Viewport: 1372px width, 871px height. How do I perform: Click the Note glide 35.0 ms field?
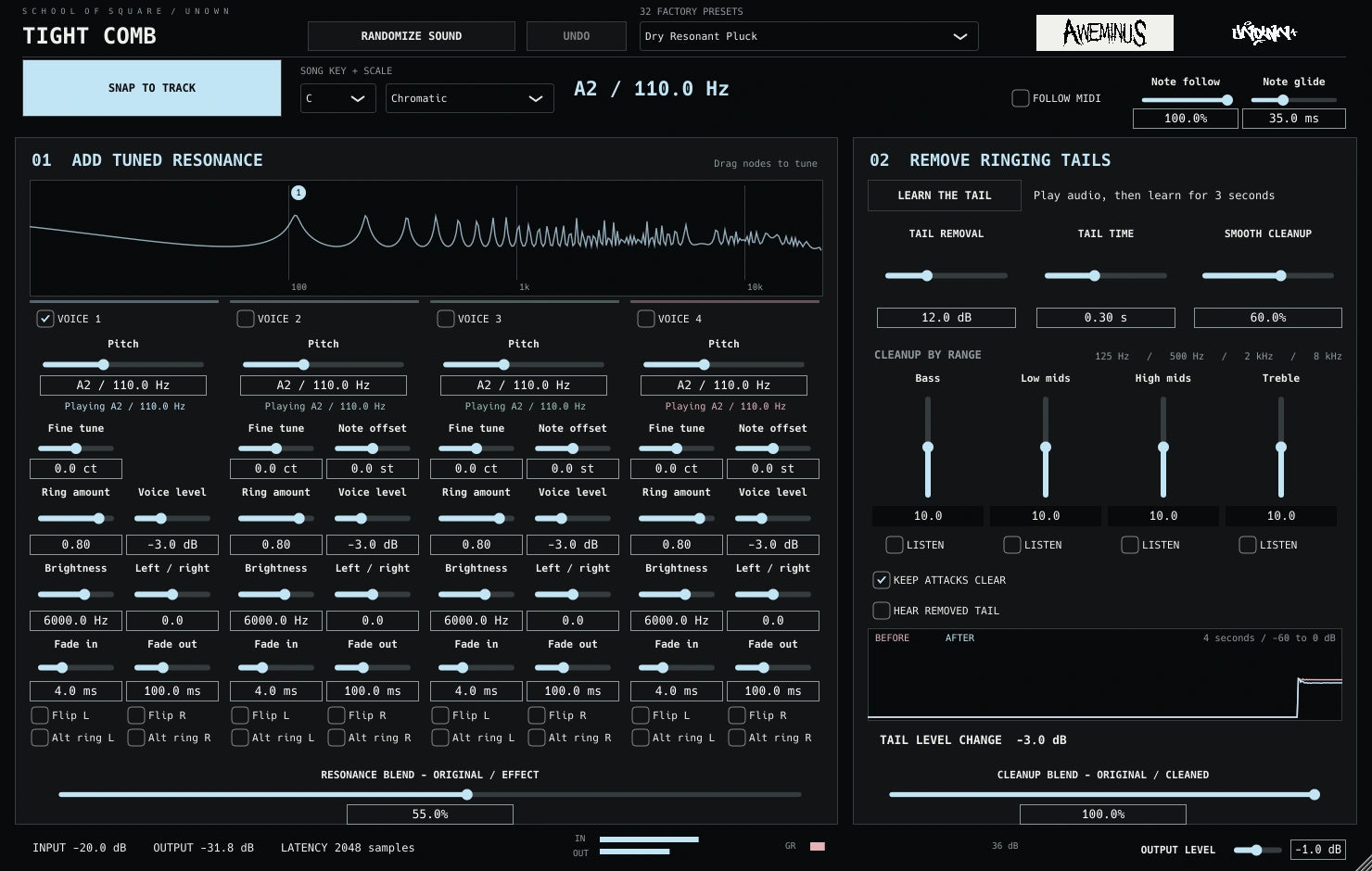1293,119
